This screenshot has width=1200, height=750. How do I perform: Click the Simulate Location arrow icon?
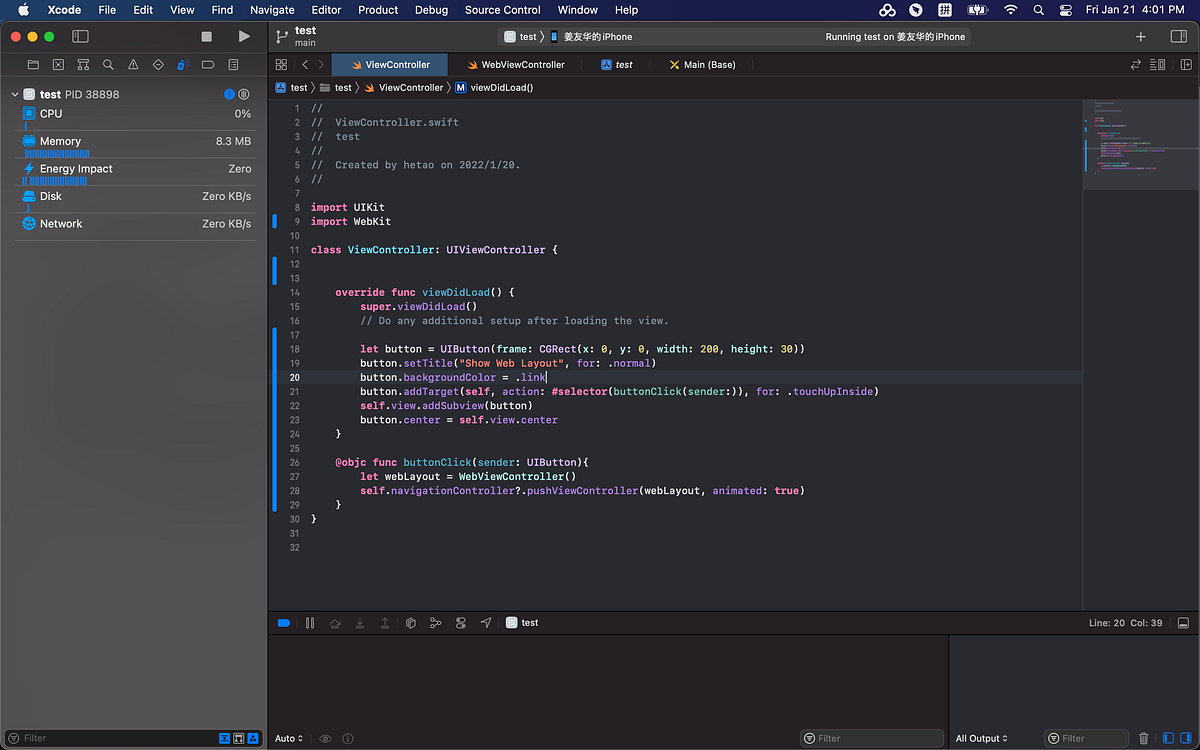pyautogui.click(x=486, y=622)
